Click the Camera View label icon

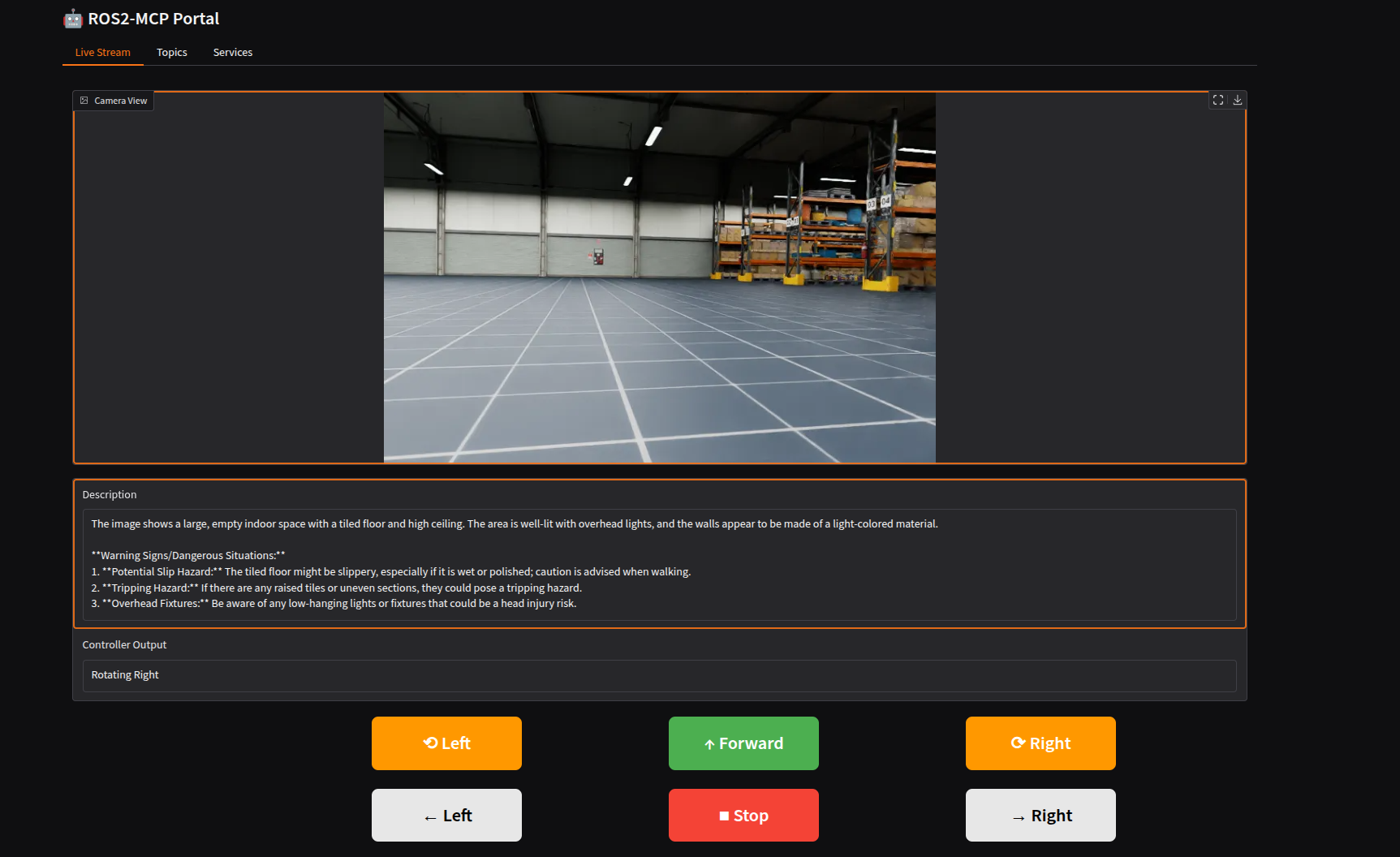pos(84,101)
